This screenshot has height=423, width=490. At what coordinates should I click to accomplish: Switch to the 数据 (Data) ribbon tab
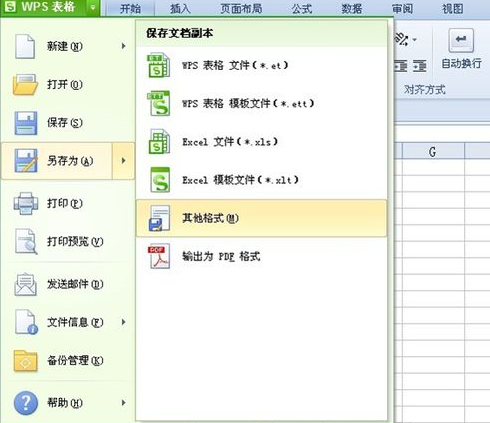tap(352, 8)
